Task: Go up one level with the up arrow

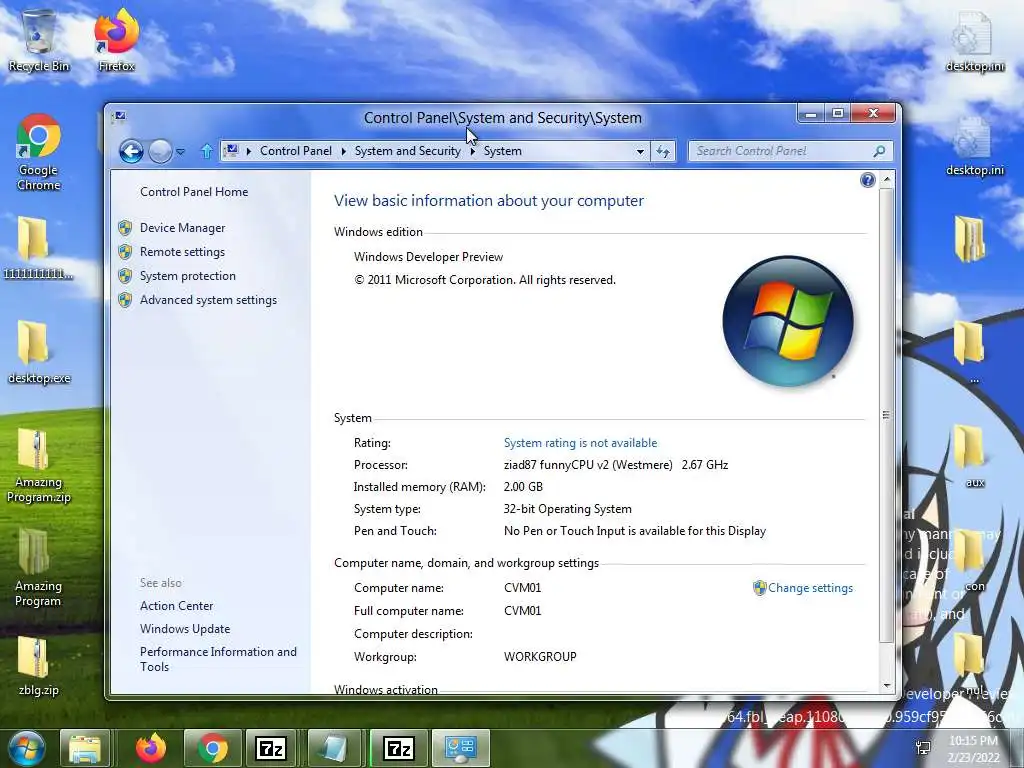Action: (x=206, y=152)
